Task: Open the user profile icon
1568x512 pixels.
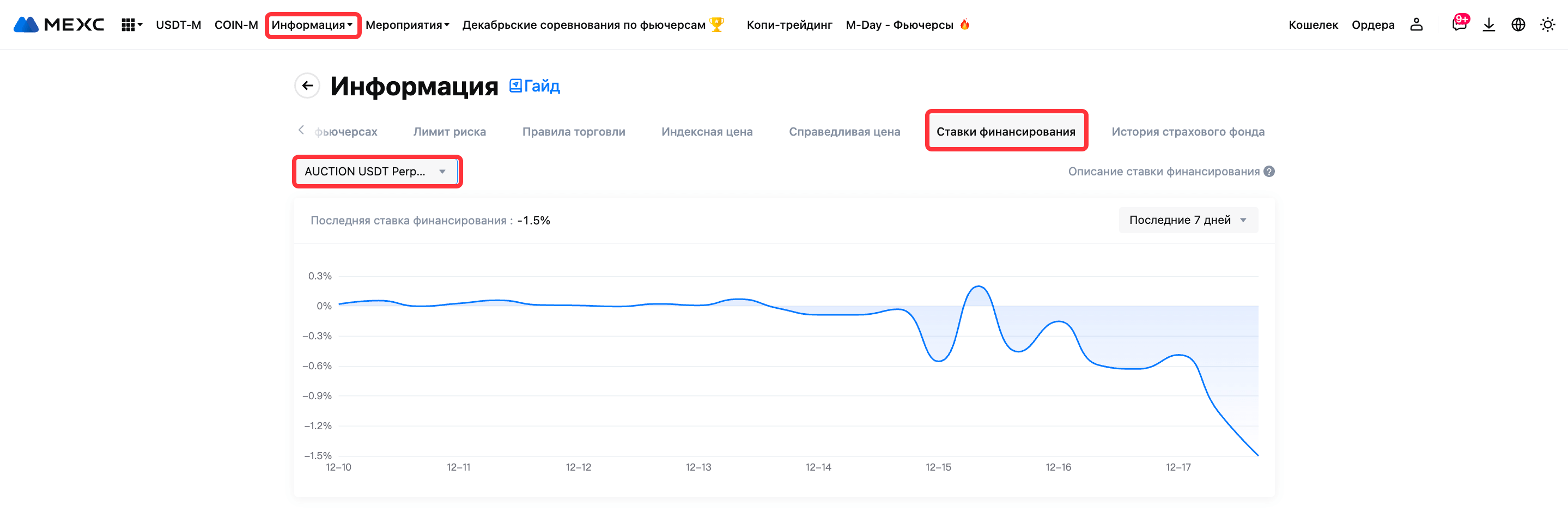Action: pos(1417,25)
